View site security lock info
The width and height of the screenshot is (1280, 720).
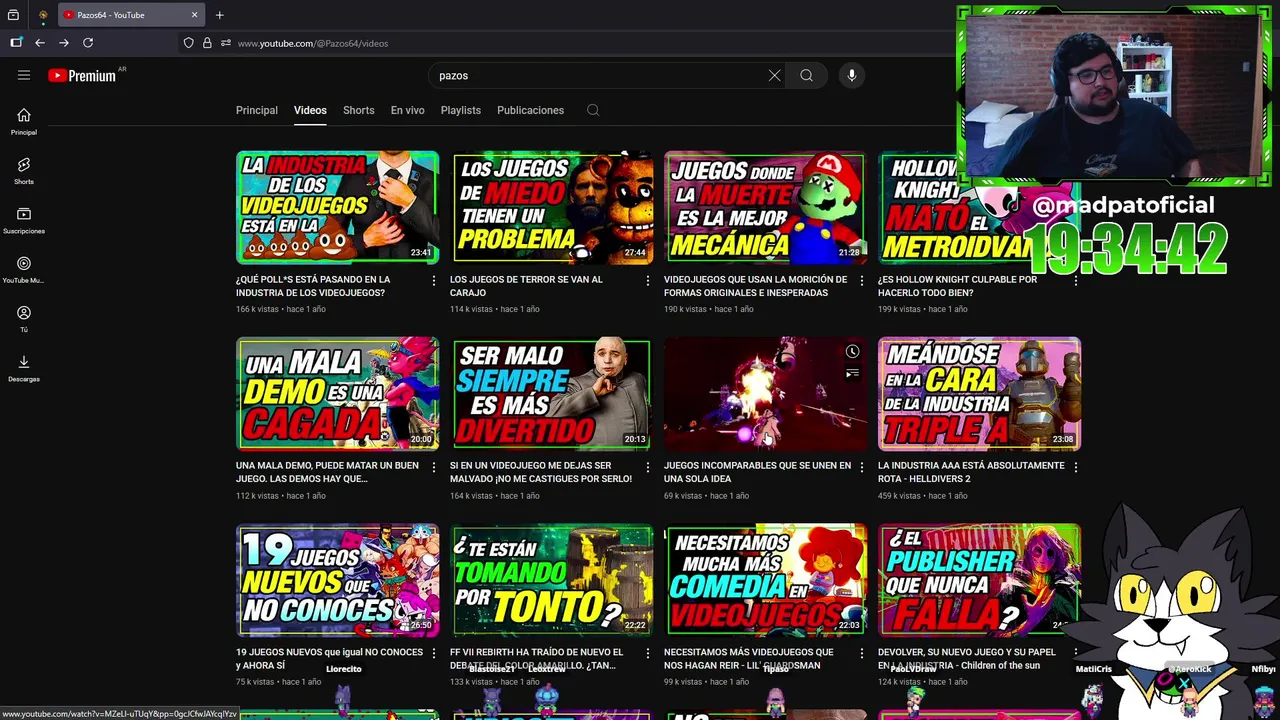click(207, 43)
